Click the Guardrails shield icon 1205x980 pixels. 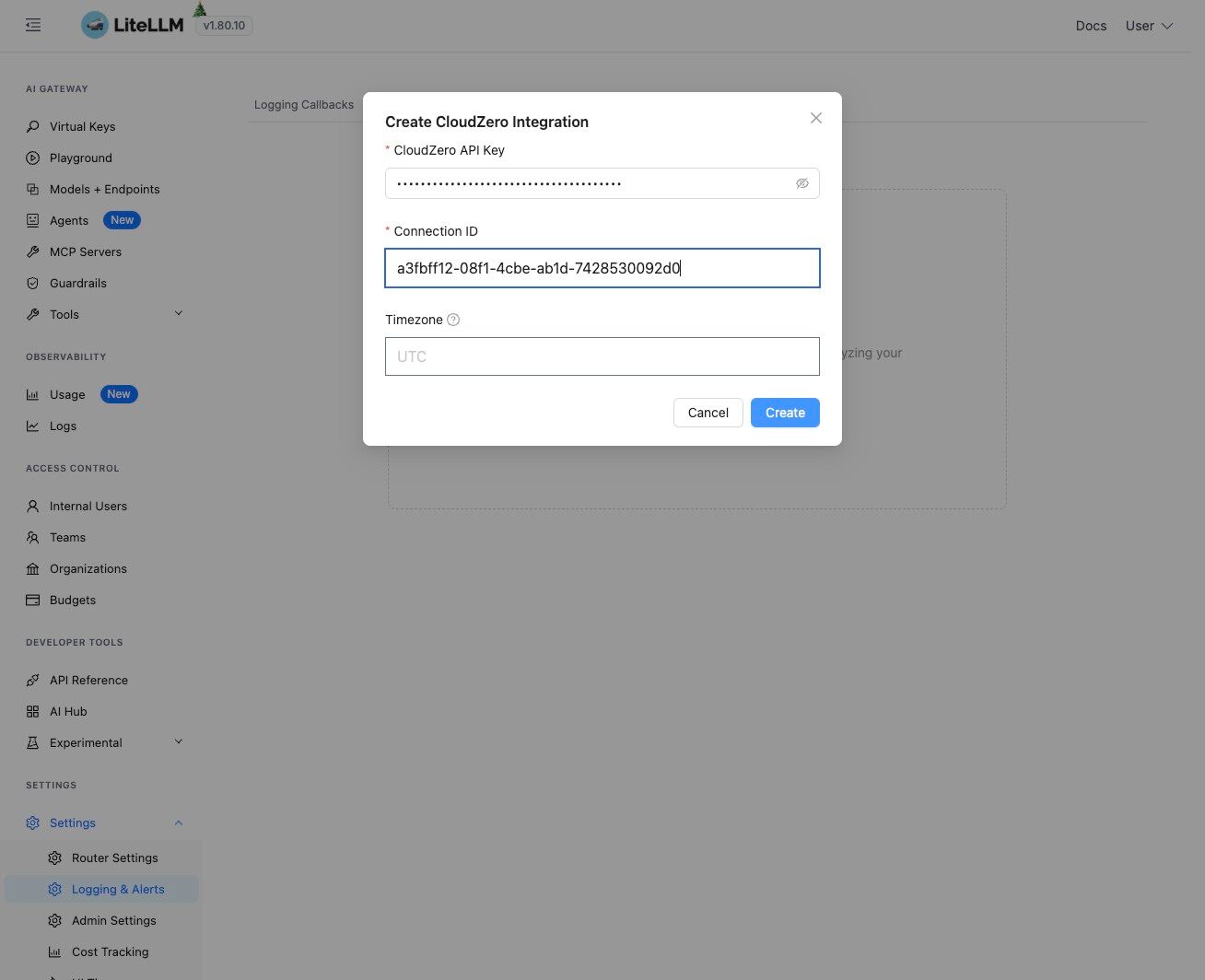coord(33,283)
